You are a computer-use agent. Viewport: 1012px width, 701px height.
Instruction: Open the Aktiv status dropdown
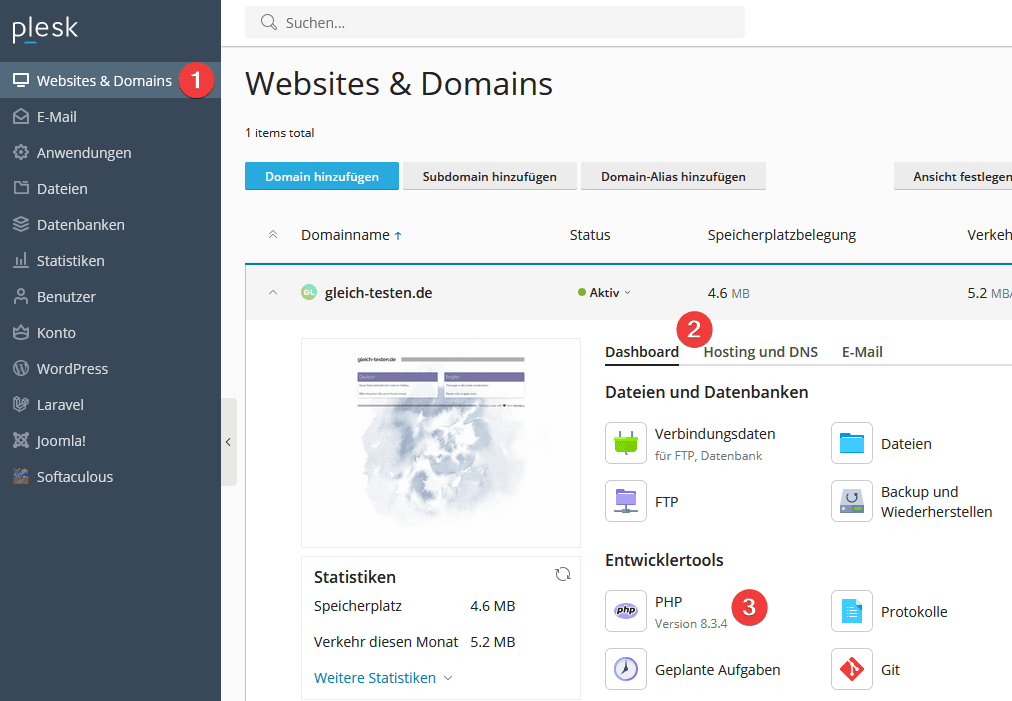(605, 293)
